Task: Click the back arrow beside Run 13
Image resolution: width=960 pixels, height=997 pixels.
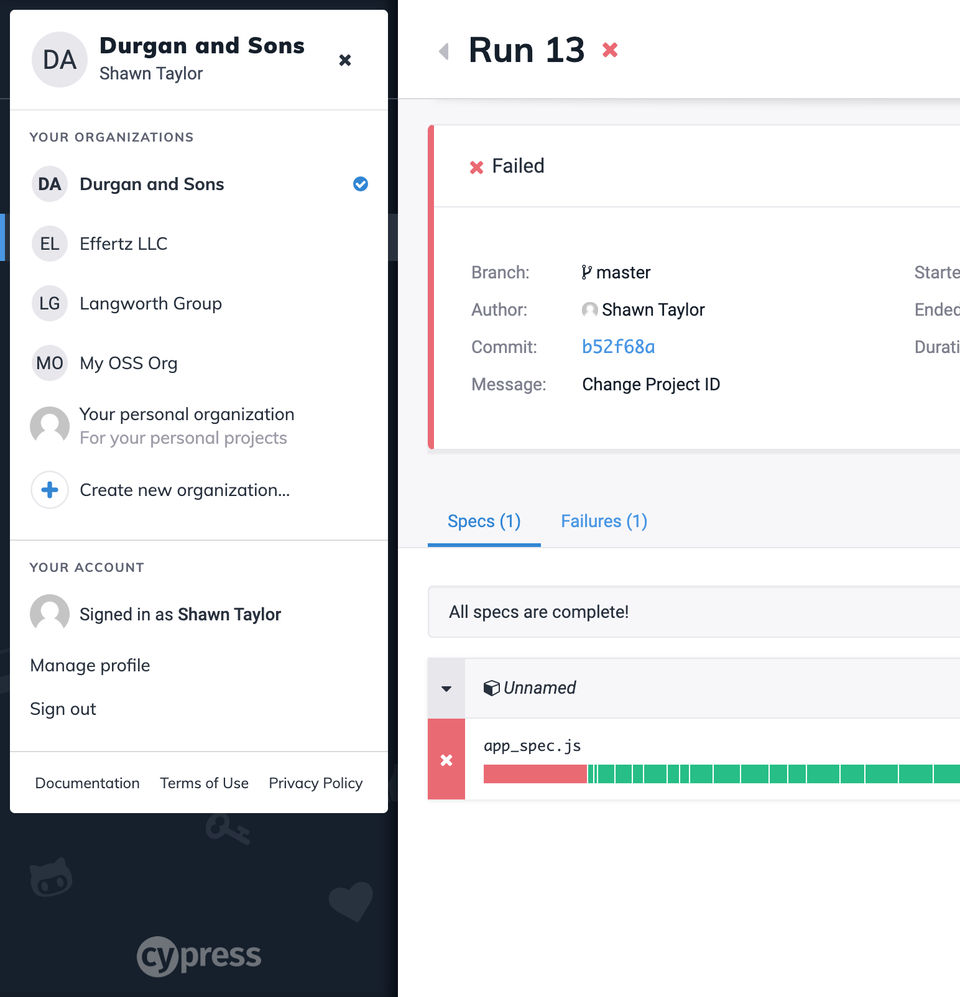Action: 444,51
